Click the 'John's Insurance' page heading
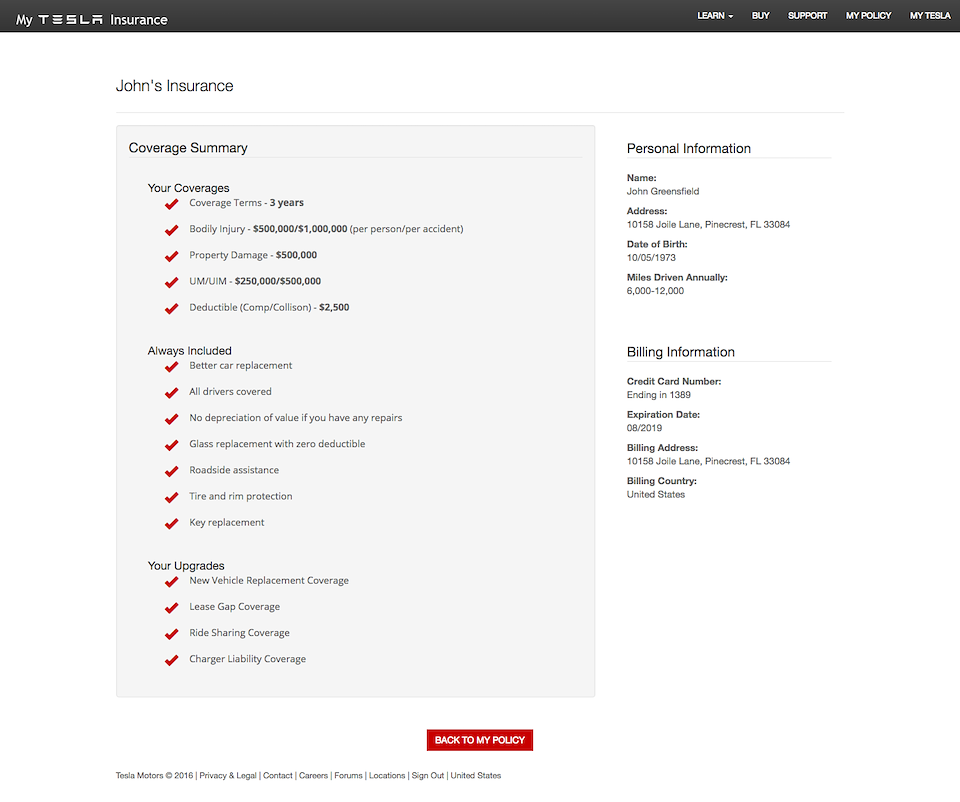The width and height of the screenshot is (960, 802). 174,86
